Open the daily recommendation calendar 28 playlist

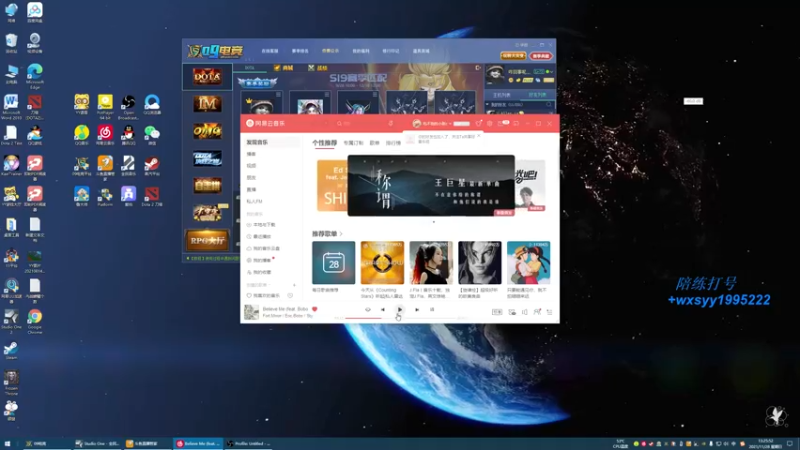click(x=334, y=263)
